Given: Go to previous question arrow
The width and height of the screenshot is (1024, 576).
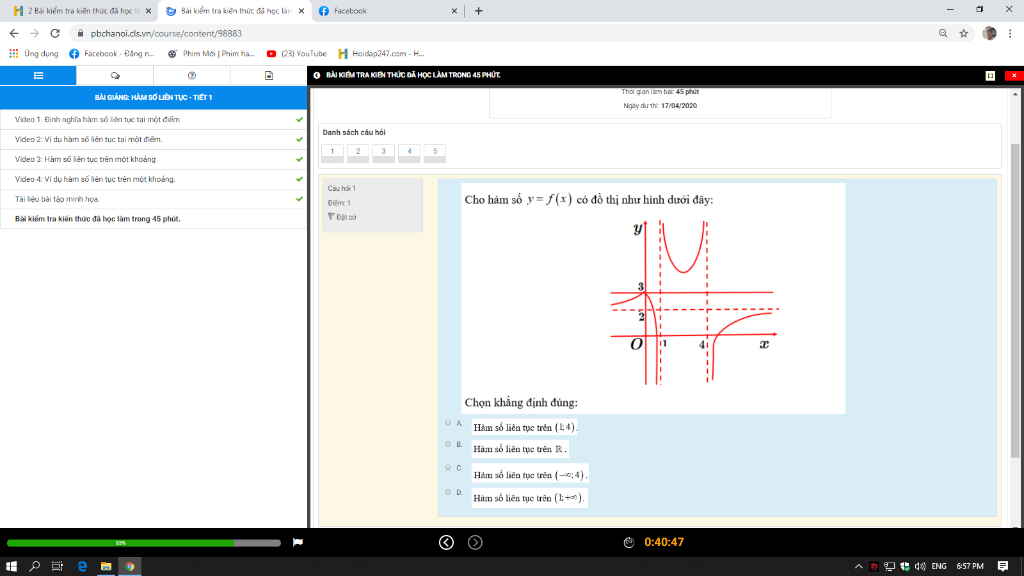Looking at the screenshot, I should (x=446, y=543).
